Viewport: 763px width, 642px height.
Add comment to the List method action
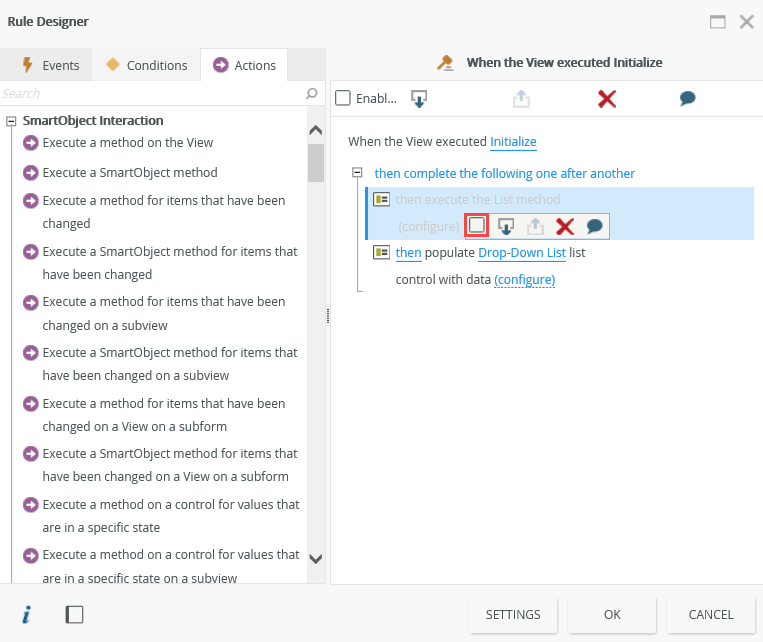595,226
